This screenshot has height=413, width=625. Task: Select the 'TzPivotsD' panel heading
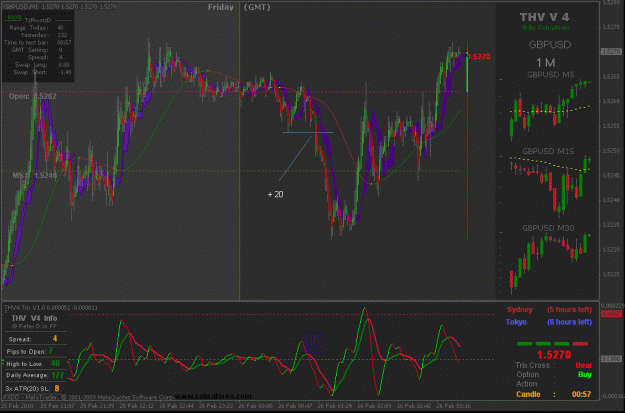point(38,20)
